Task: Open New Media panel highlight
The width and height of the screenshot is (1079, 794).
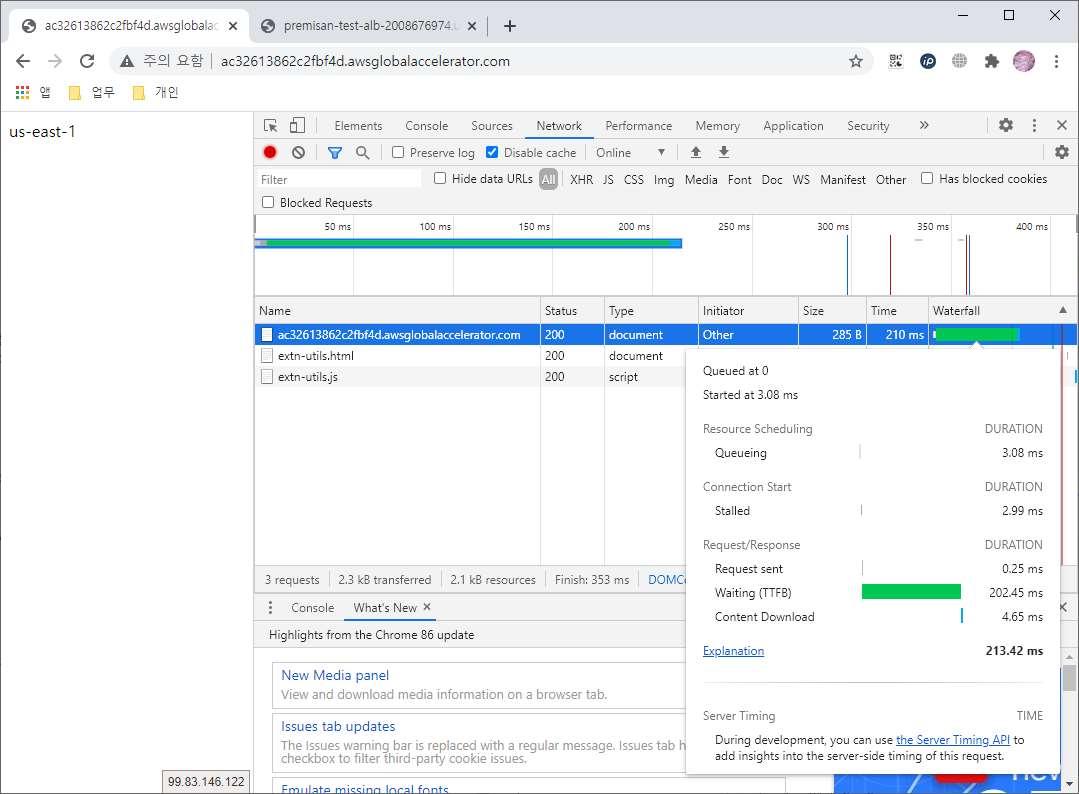Action: pyautogui.click(x=334, y=675)
